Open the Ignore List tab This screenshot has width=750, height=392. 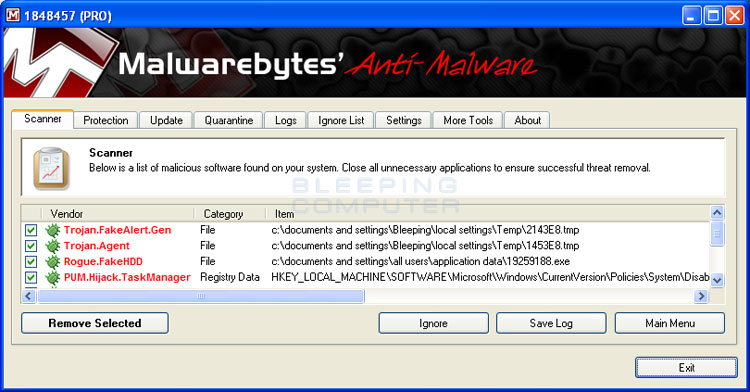tap(341, 120)
